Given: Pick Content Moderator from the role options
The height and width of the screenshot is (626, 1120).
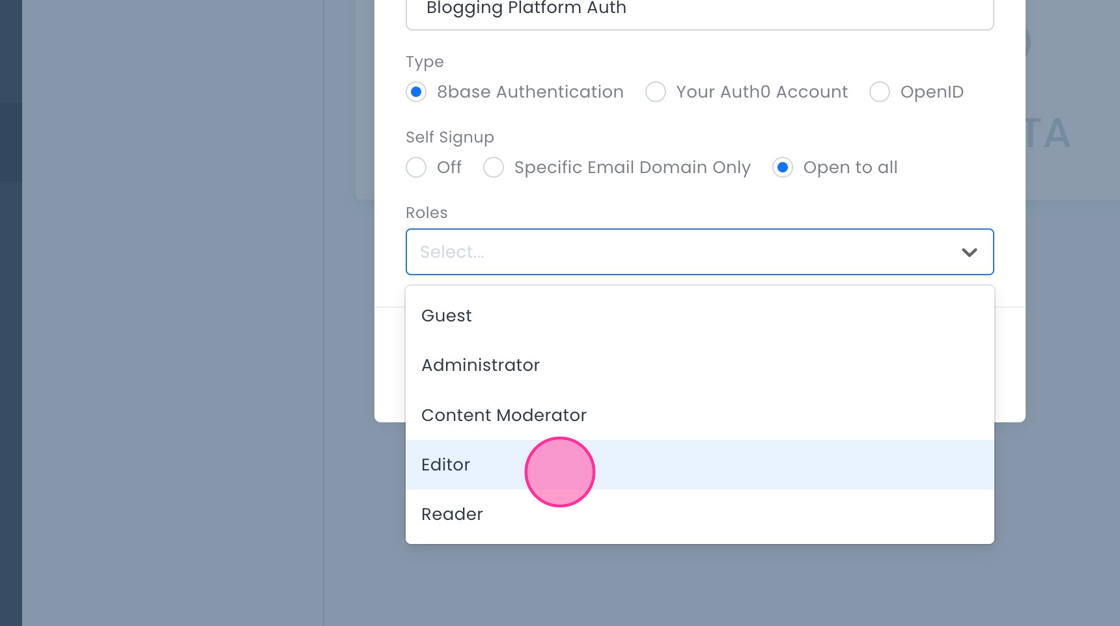Looking at the screenshot, I should tap(503, 414).
